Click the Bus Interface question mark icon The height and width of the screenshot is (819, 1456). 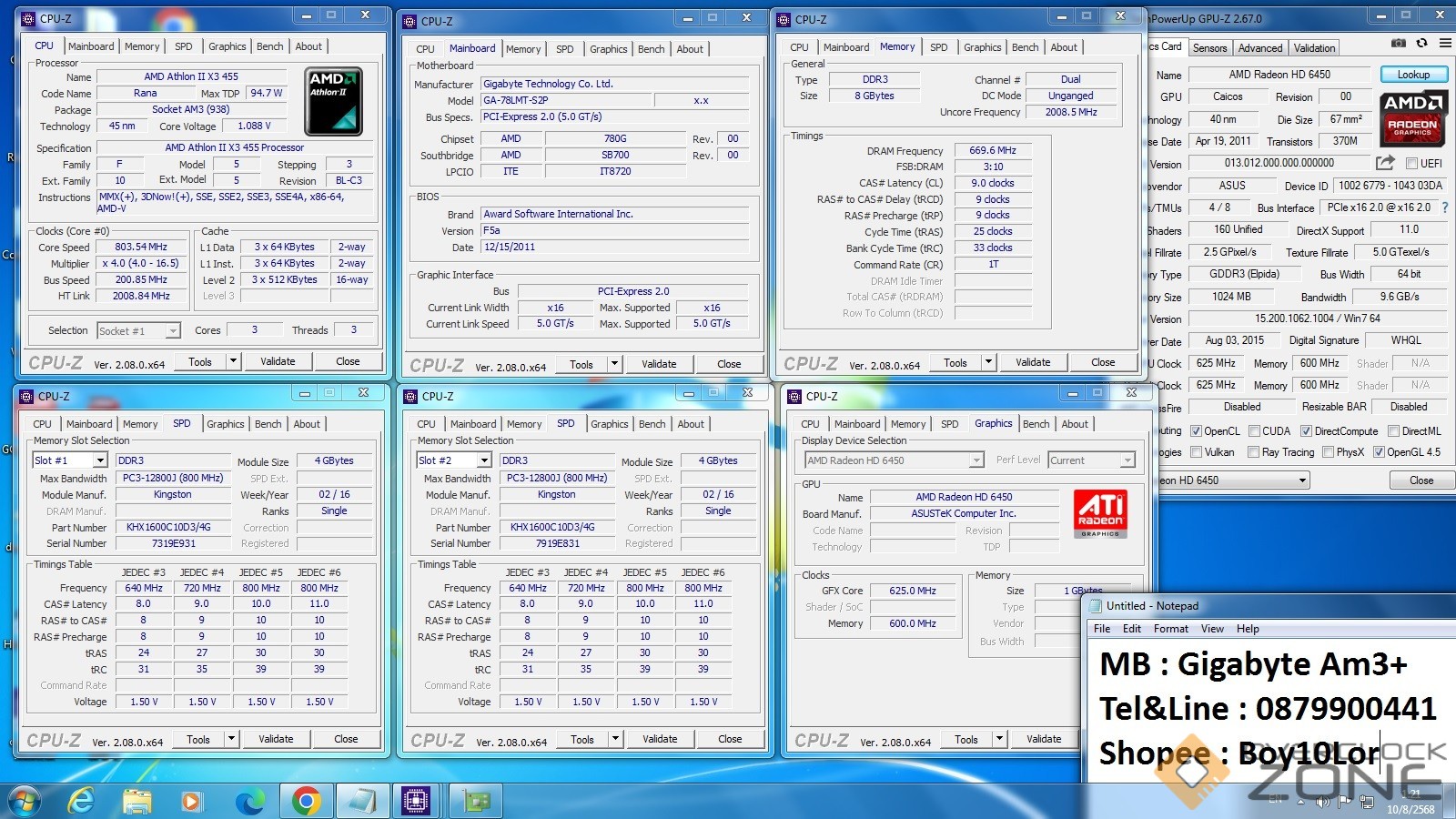1444,207
